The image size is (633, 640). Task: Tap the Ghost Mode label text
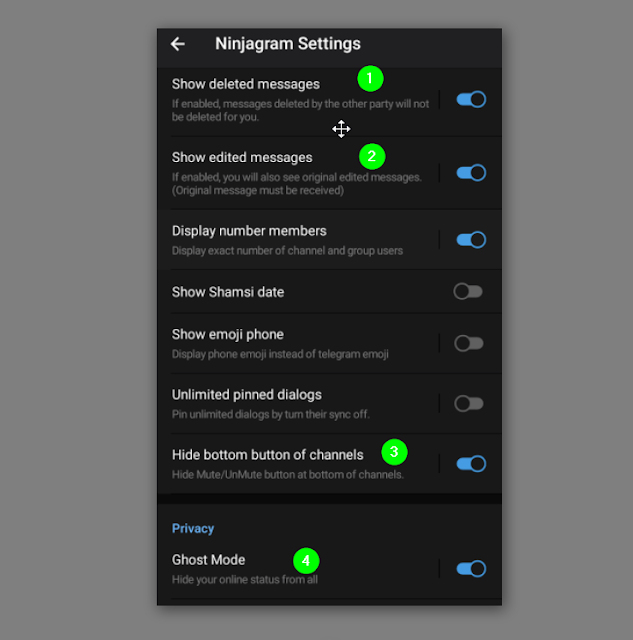(208, 560)
